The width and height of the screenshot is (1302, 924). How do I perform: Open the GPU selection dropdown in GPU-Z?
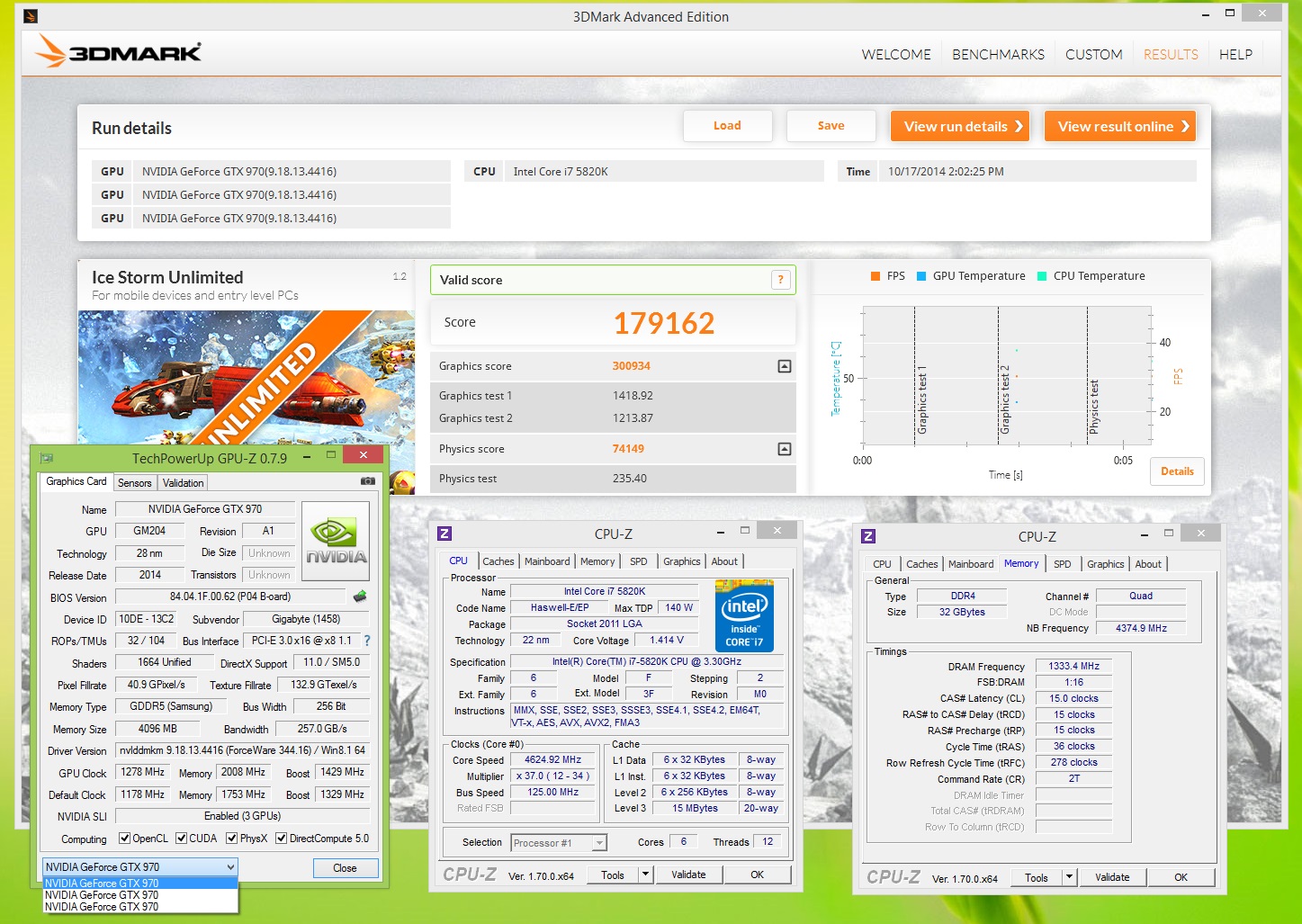tap(140, 867)
